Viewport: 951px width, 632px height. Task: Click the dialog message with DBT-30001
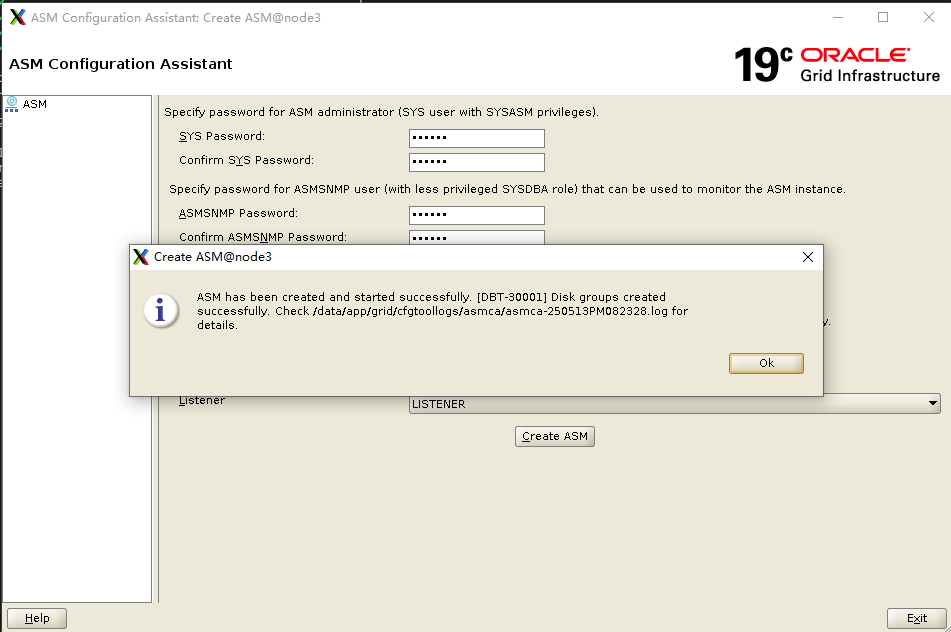(442, 311)
